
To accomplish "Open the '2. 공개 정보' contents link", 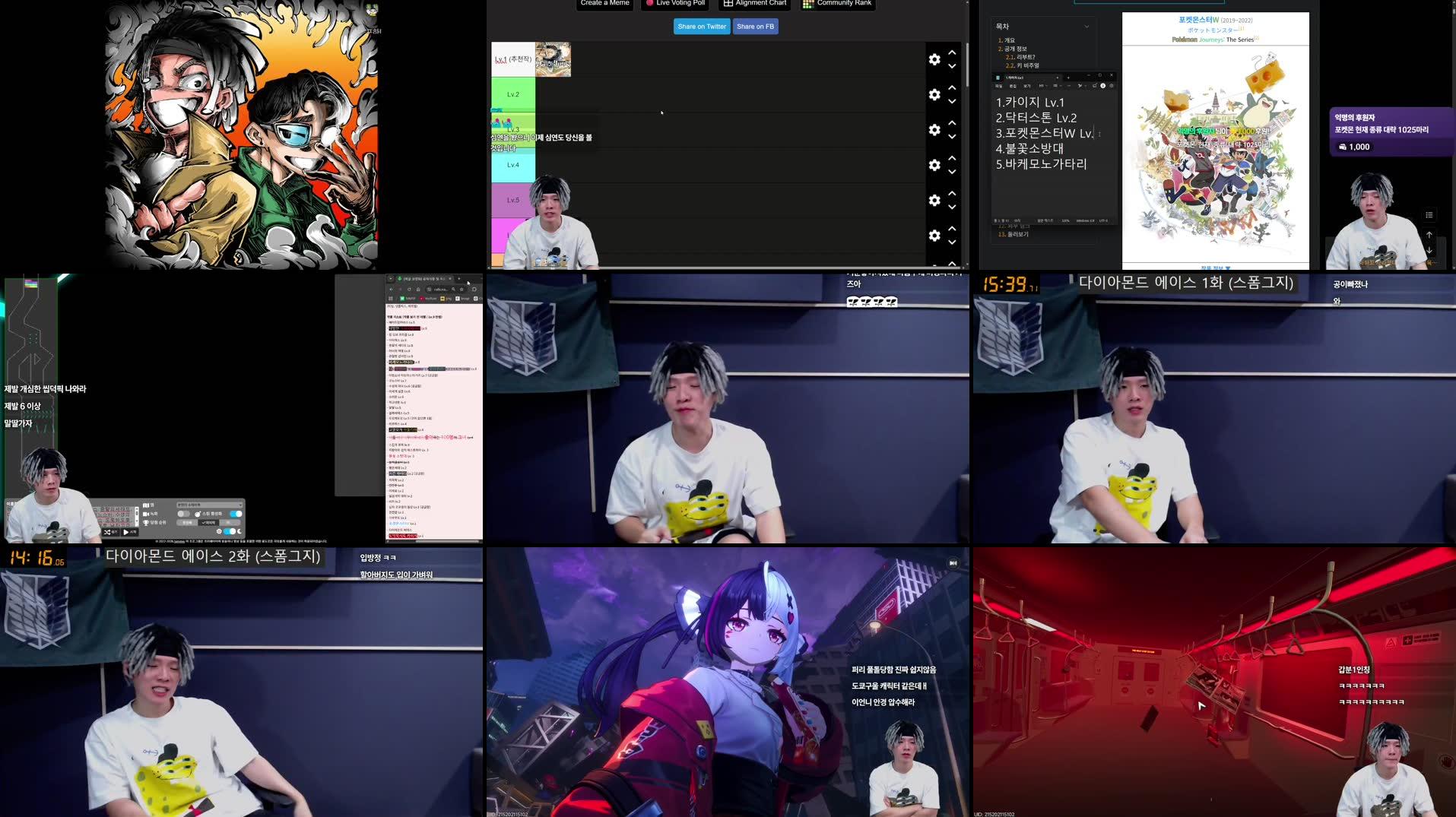I will [x=1012, y=49].
